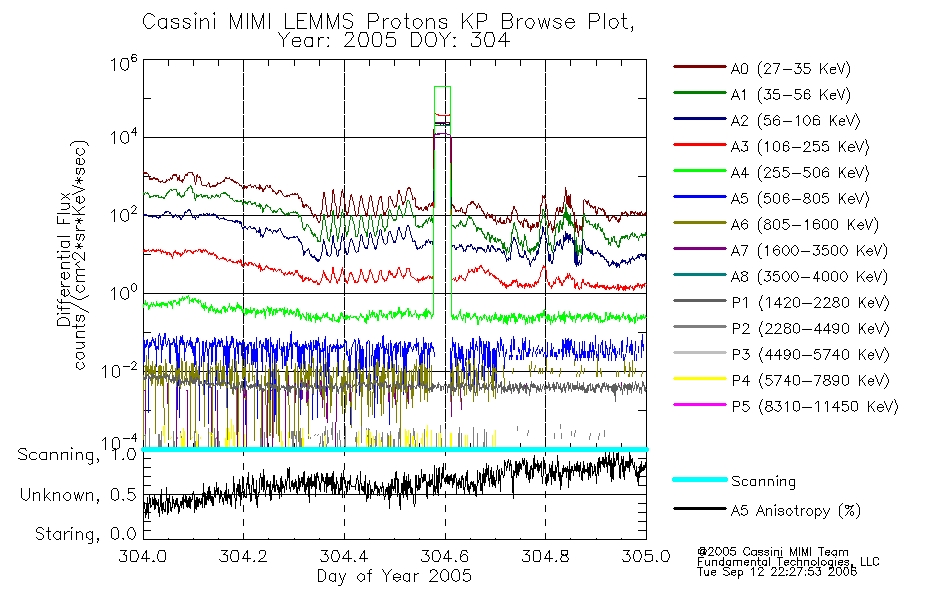Click the green spike peak near 304.6
Screen dimensions: 950x600
point(442,87)
